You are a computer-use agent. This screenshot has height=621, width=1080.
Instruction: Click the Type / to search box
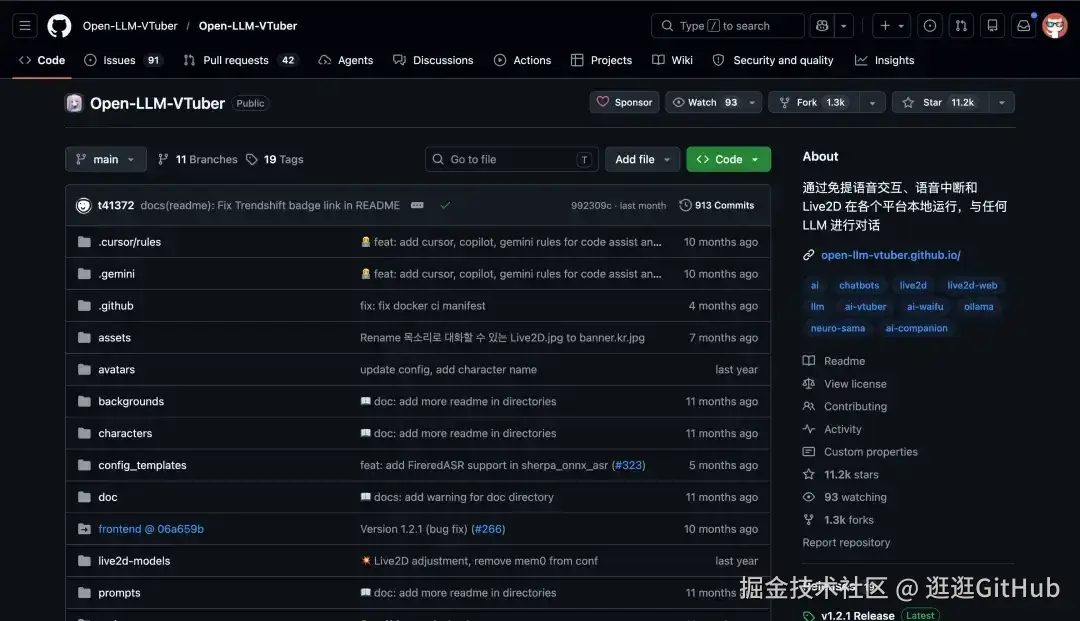pyautogui.click(x=728, y=26)
